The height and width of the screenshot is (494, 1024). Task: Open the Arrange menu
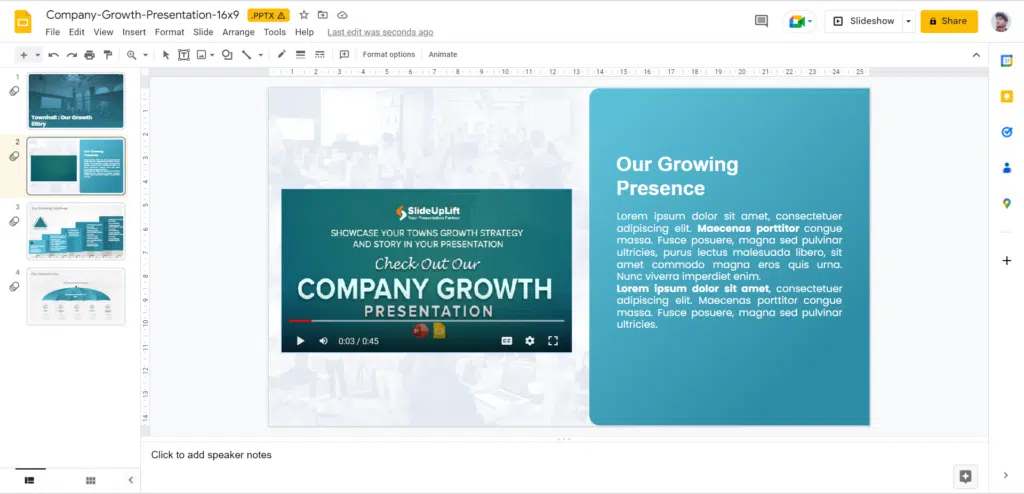(x=238, y=32)
